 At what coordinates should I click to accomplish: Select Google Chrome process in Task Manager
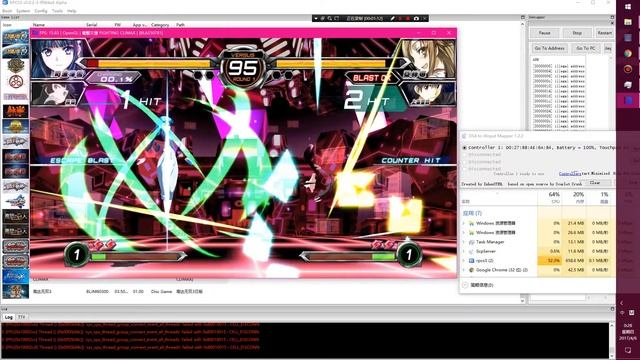coord(538,270)
